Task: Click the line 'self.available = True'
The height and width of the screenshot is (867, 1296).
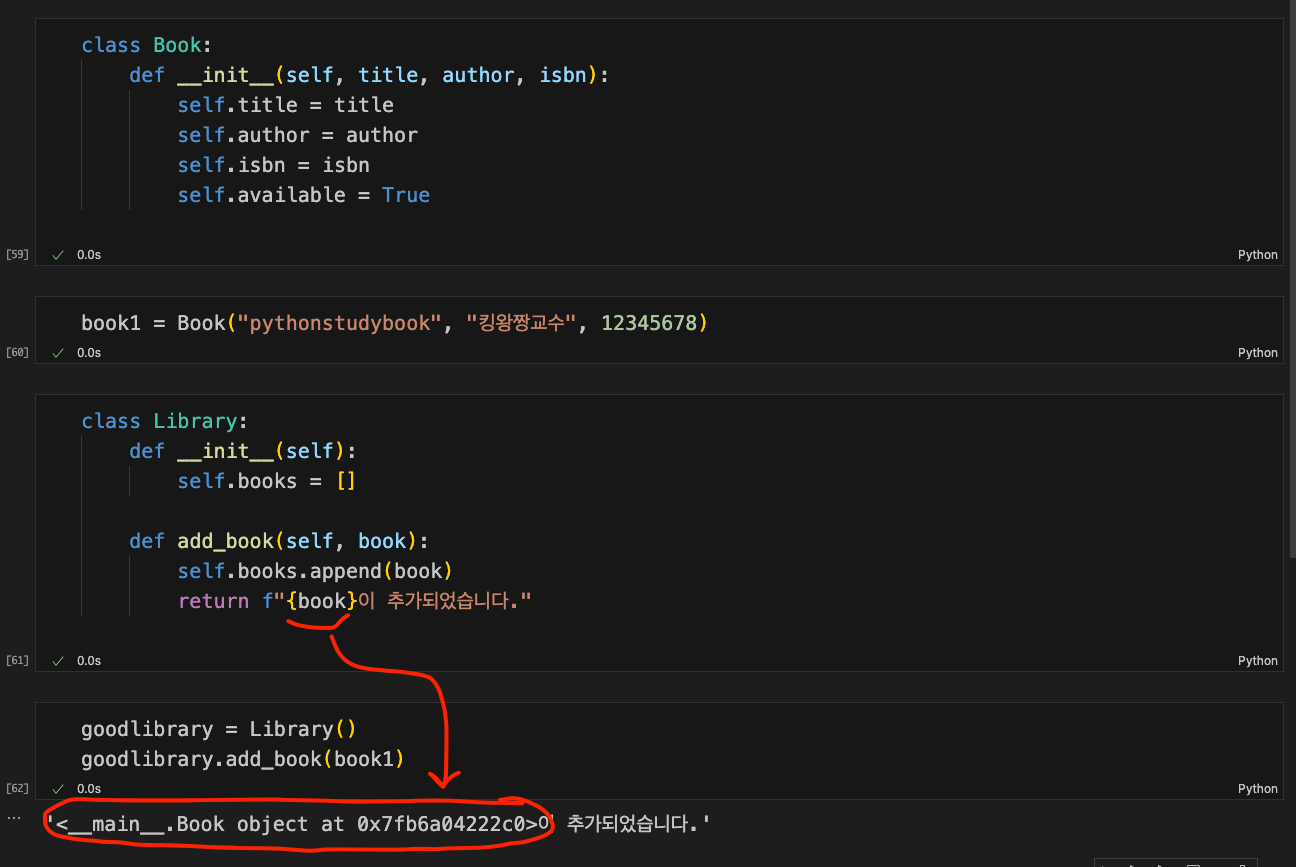Action: [304, 195]
